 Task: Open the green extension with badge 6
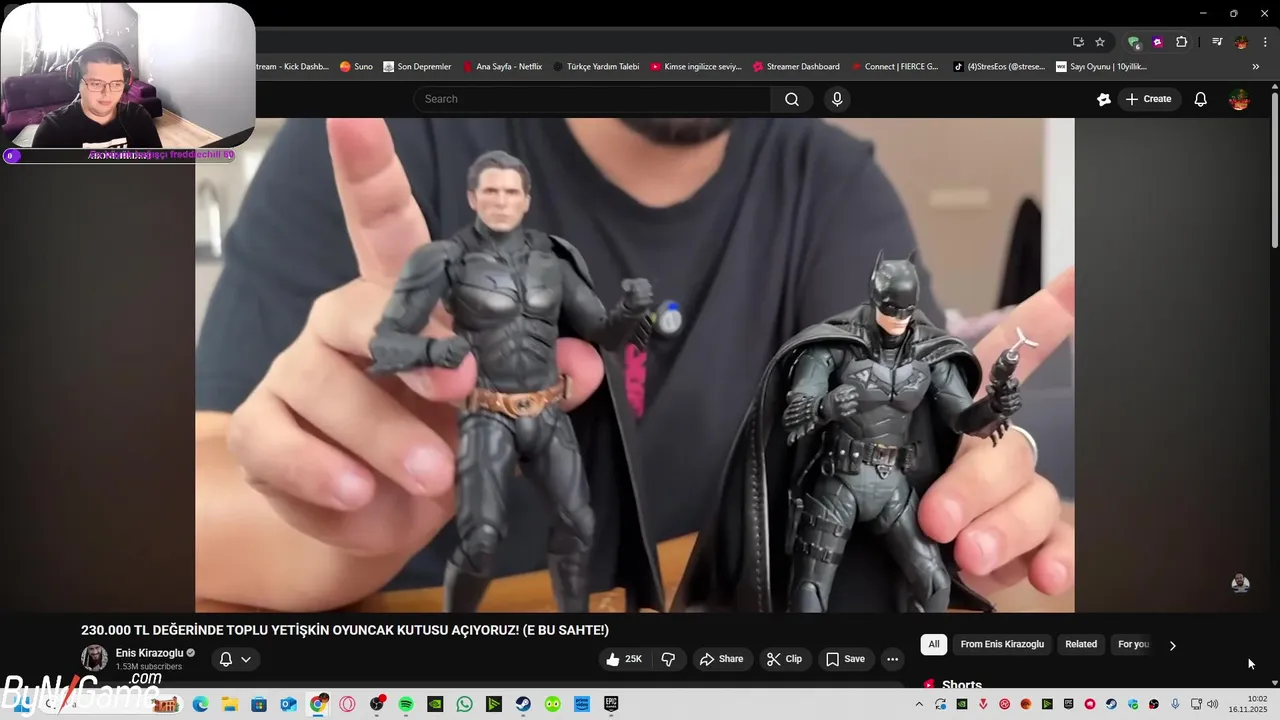1134,42
